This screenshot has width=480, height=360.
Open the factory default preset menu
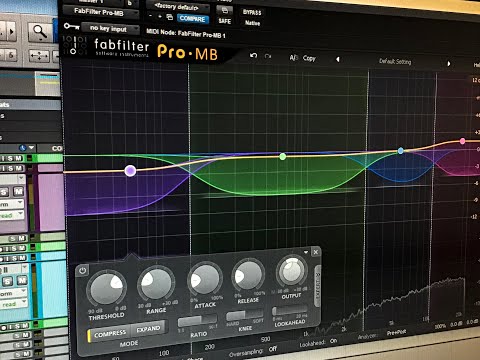pos(178,7)
